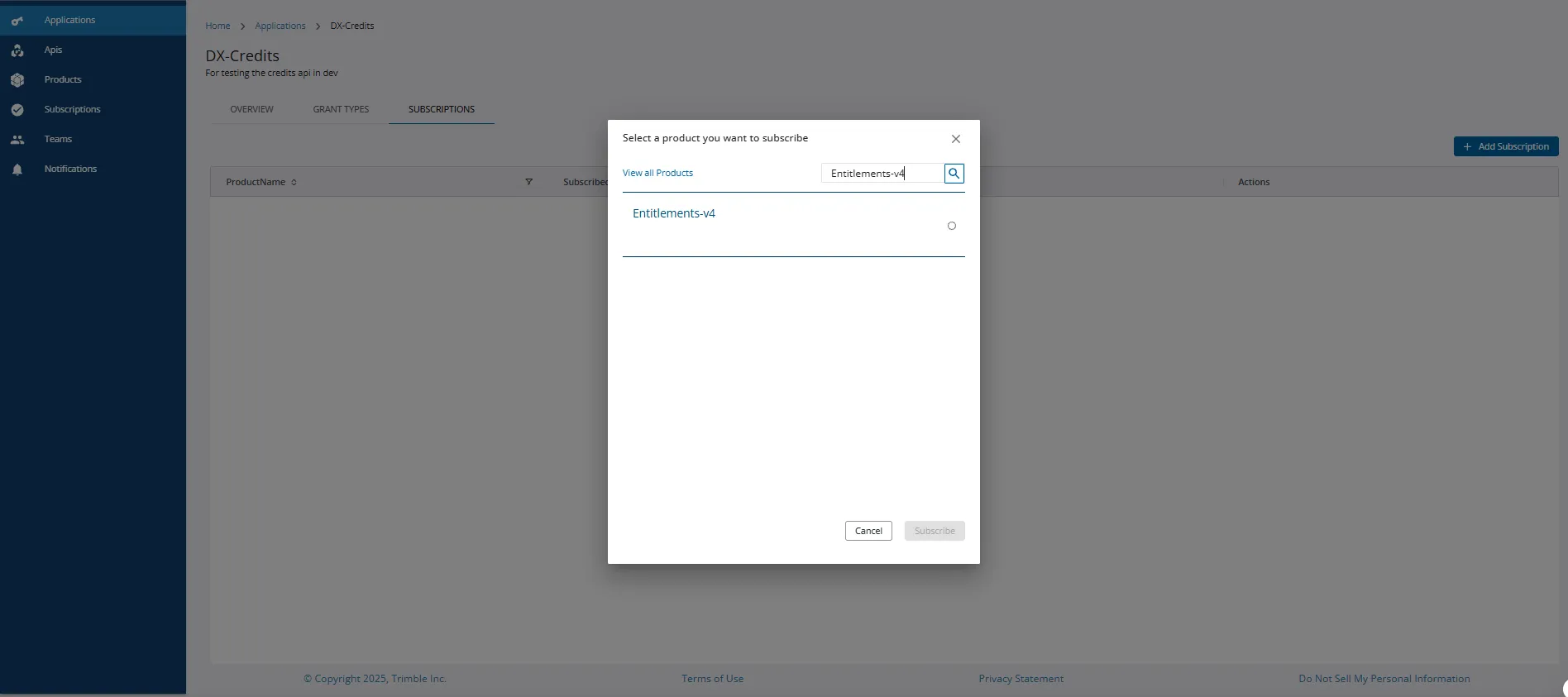
Task: Click the Cancel button in dialog
Action: [868, 531]
